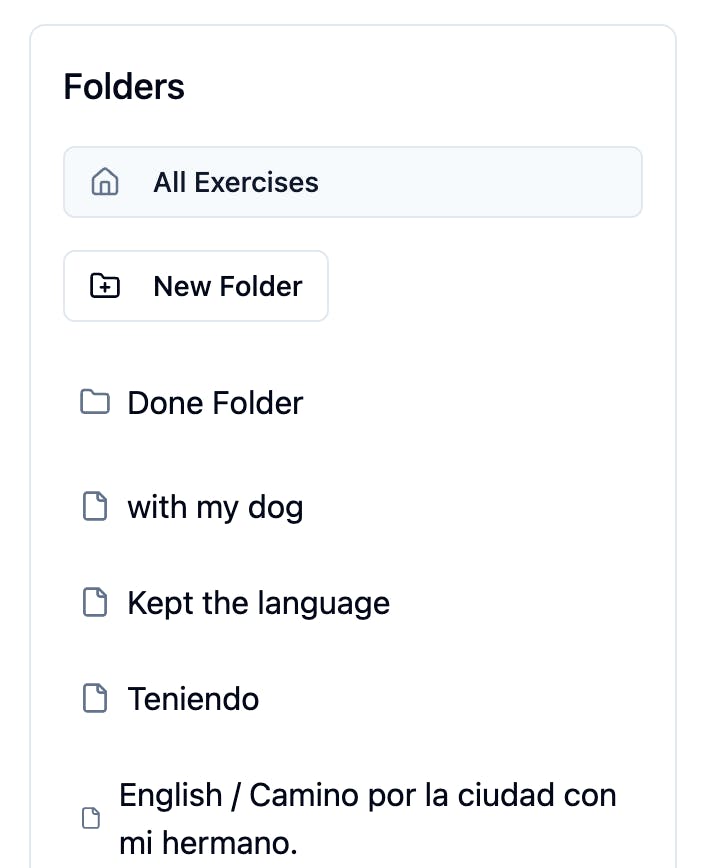Click the folder-plus icon in New Folder
710x868 pixels.
[105, 287]
